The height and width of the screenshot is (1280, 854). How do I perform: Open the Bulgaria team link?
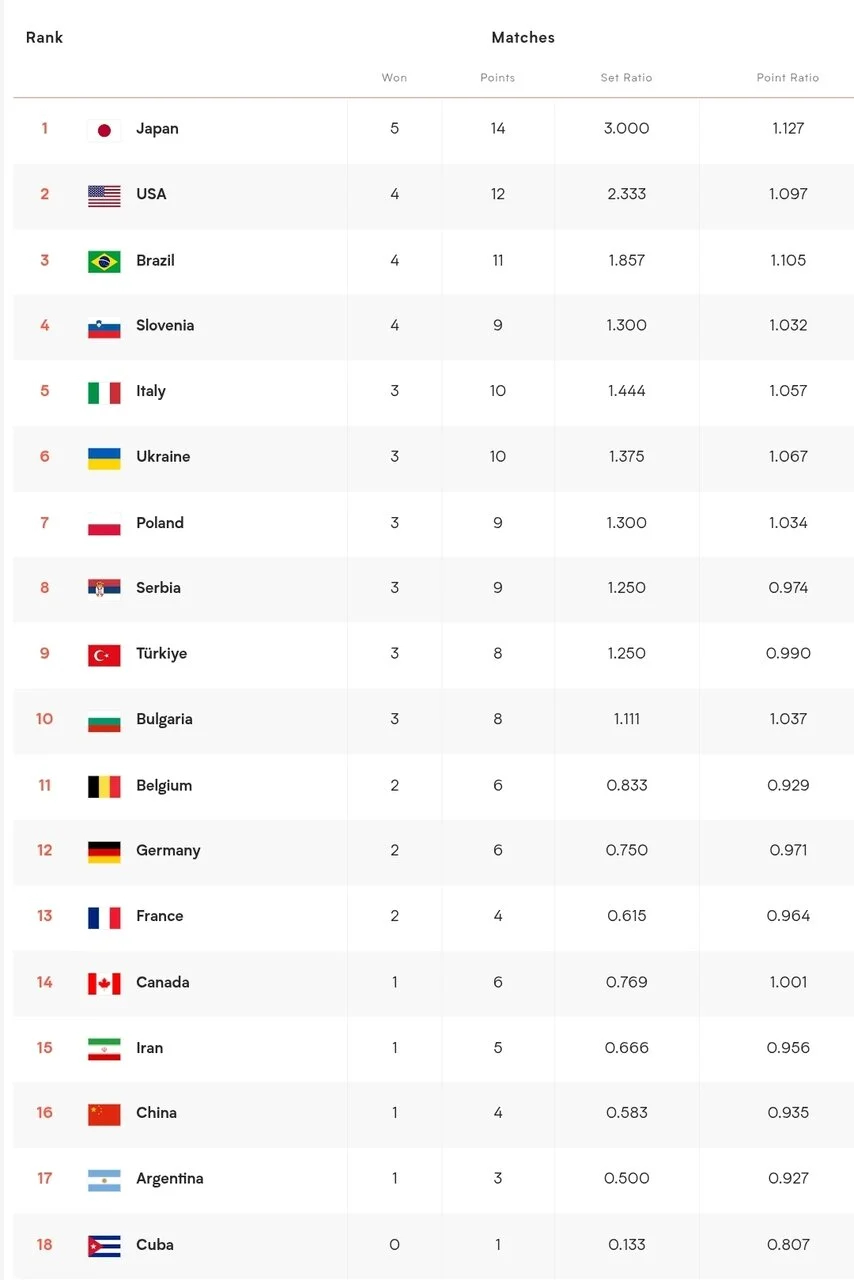[164, 719]
